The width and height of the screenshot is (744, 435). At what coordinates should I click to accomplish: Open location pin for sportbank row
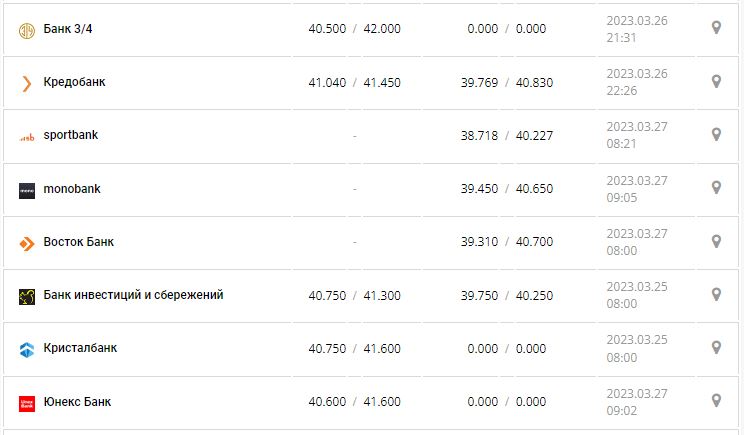(716, 134)
